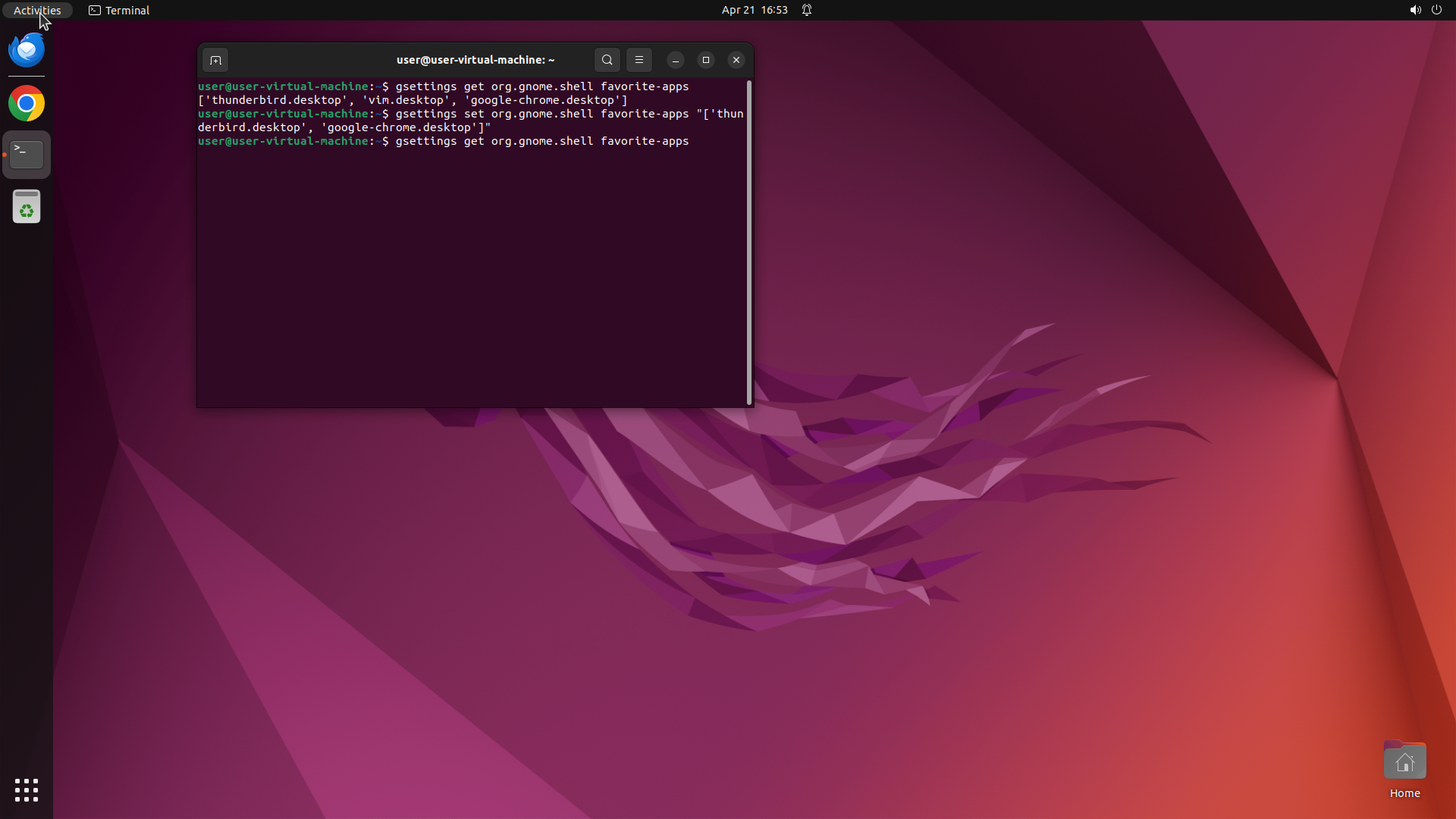The width and height of the screenshot is (1456, 819).
Task: Click the notification bell icon
Action: (x=807, y=10)
